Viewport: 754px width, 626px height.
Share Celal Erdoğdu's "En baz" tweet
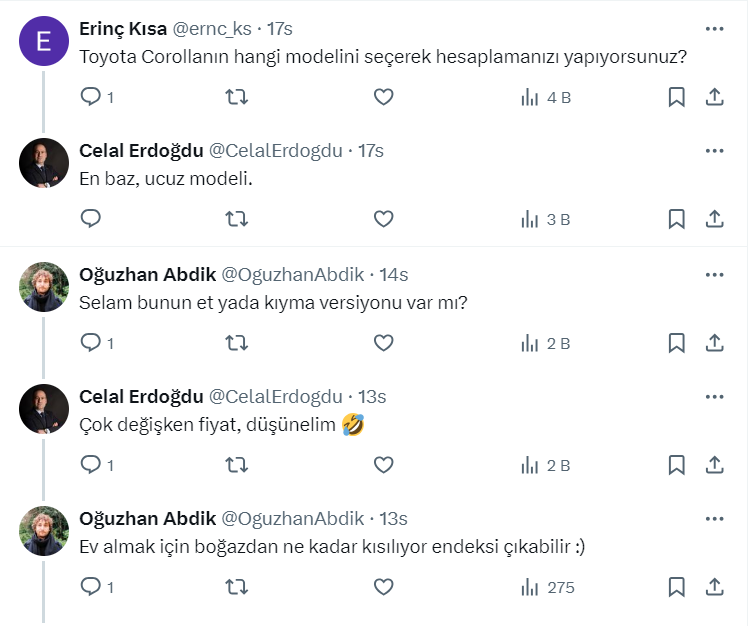(715, 219)
